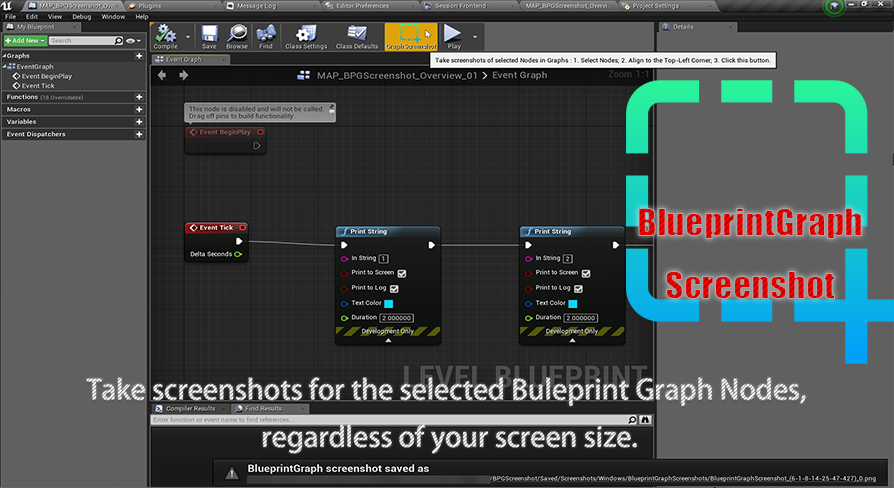This screenshot has height=488, width=894.
Task: Click binoculars find-in-all-blueprints icon
Action: 645,420
